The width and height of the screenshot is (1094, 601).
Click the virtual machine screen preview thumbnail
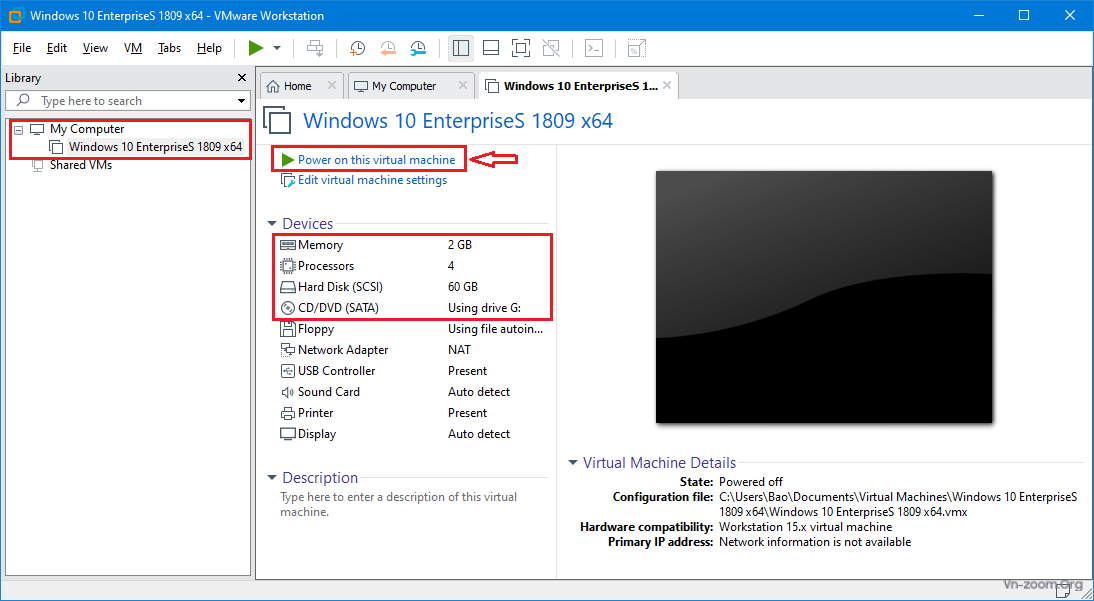(824, 297)
